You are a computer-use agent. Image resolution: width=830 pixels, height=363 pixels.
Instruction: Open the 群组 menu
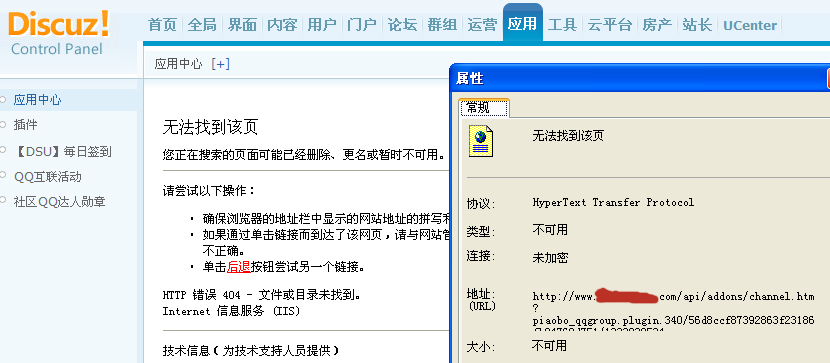pyautogui.click(x=442, y=25)
